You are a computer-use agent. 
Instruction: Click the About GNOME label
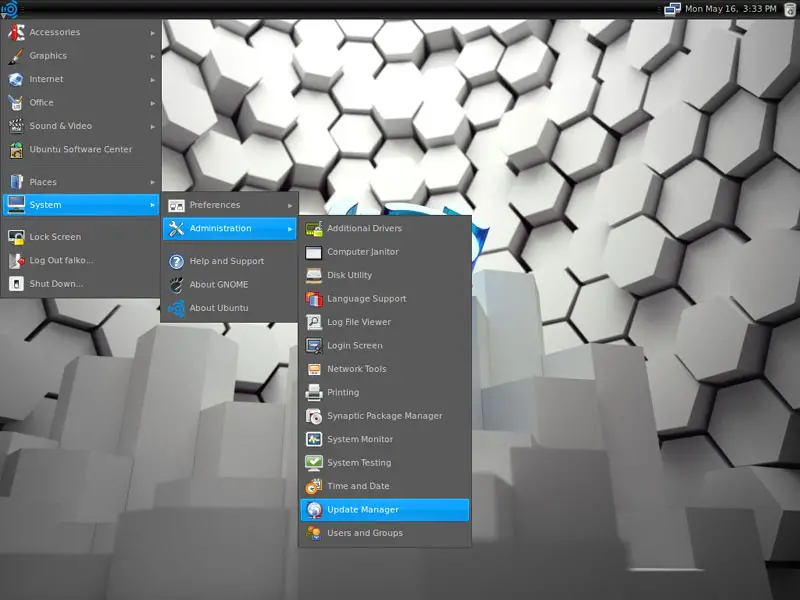tap(219, 285)
